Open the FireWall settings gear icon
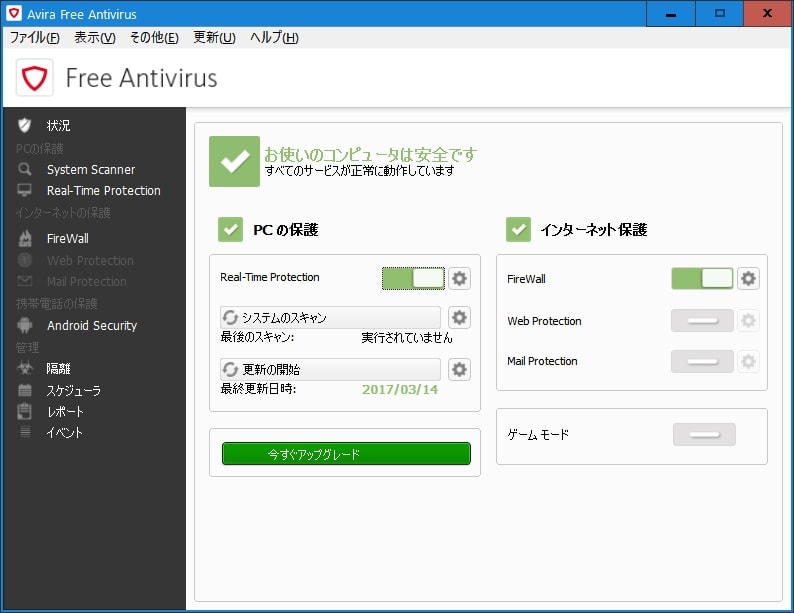Image resolution: width=794 pixels, height=613 pixels. [748, 278]
